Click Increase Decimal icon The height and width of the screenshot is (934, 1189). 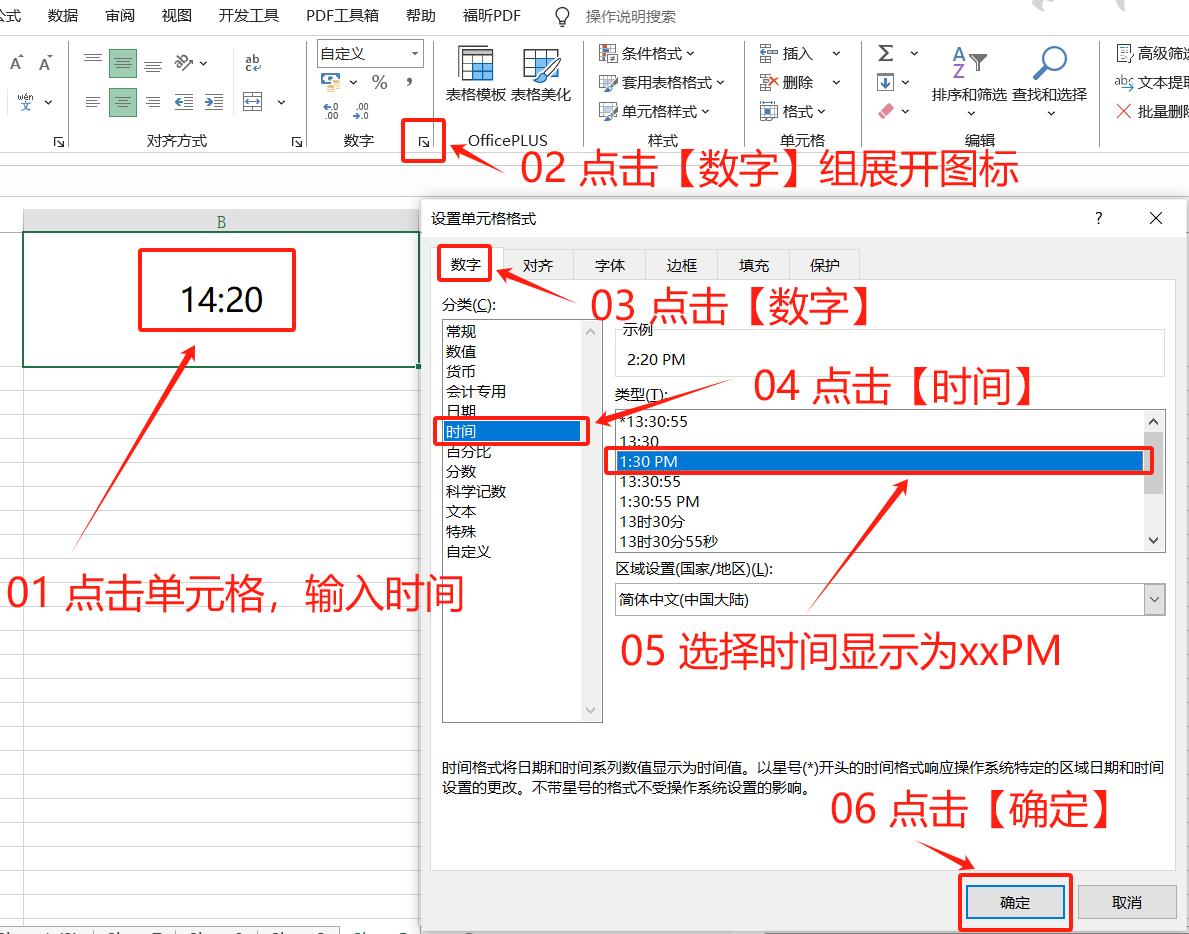pos(331,111)
